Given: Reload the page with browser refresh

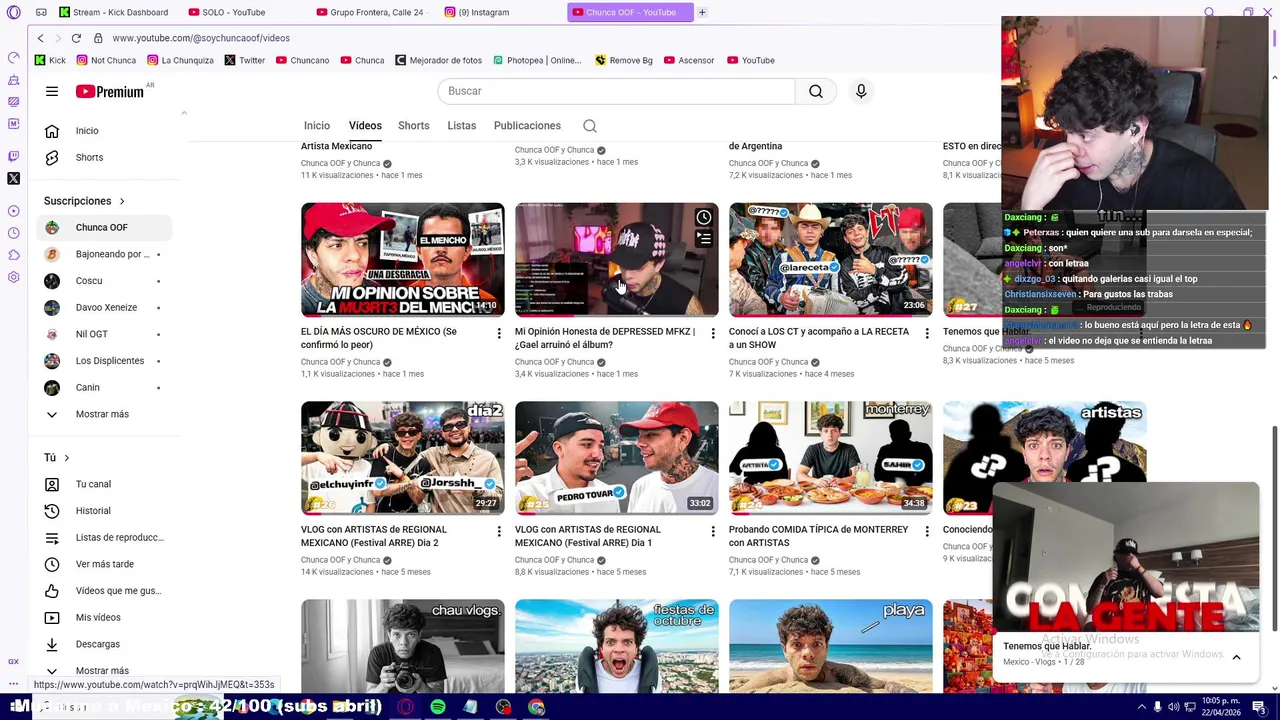Looking at the screenshot, I should pos(76,38).
